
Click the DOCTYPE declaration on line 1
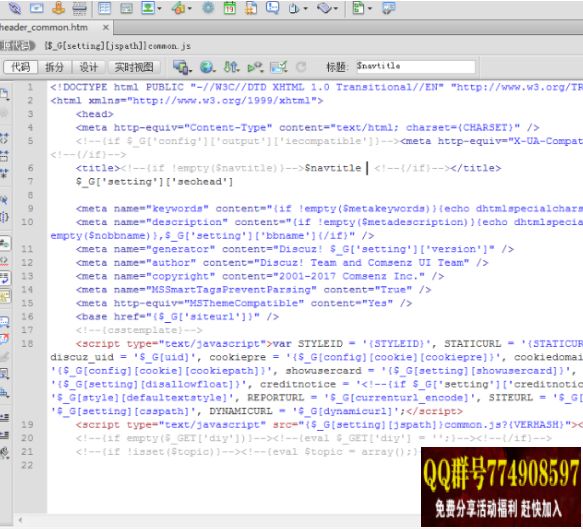click(317, 87)
